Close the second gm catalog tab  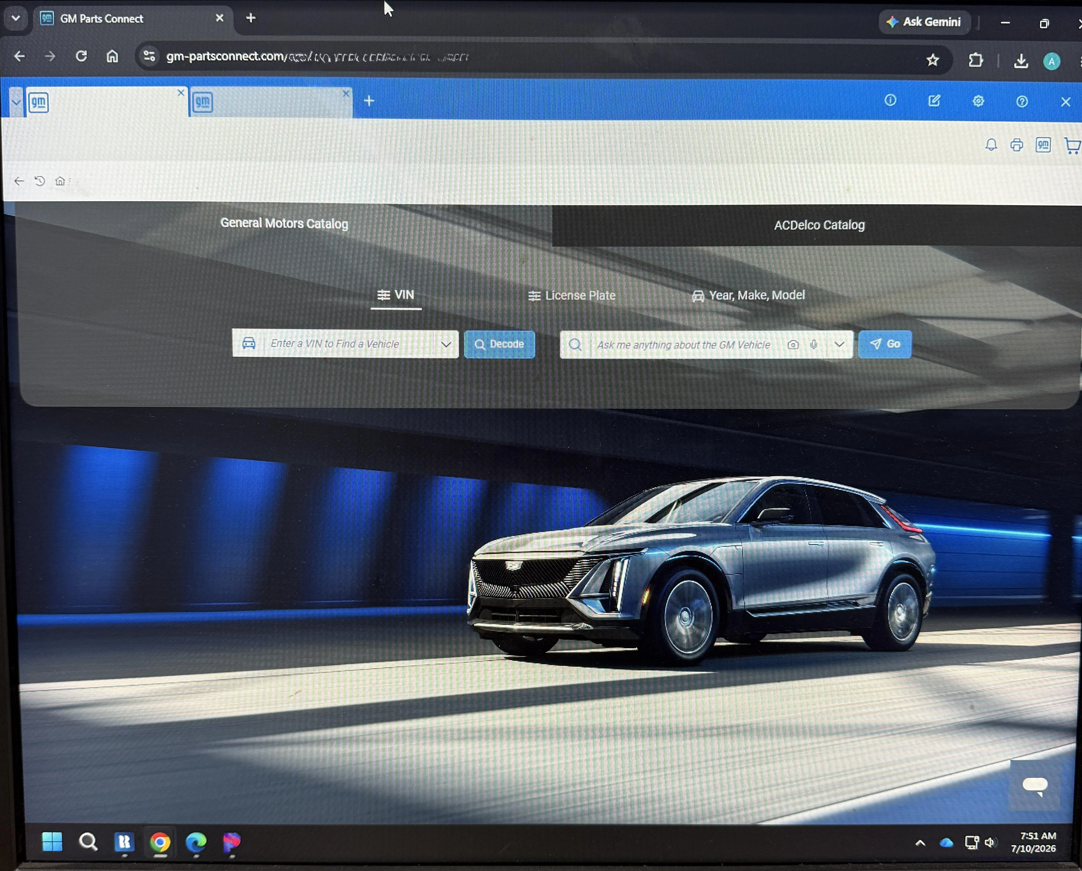tap(346, 93)
